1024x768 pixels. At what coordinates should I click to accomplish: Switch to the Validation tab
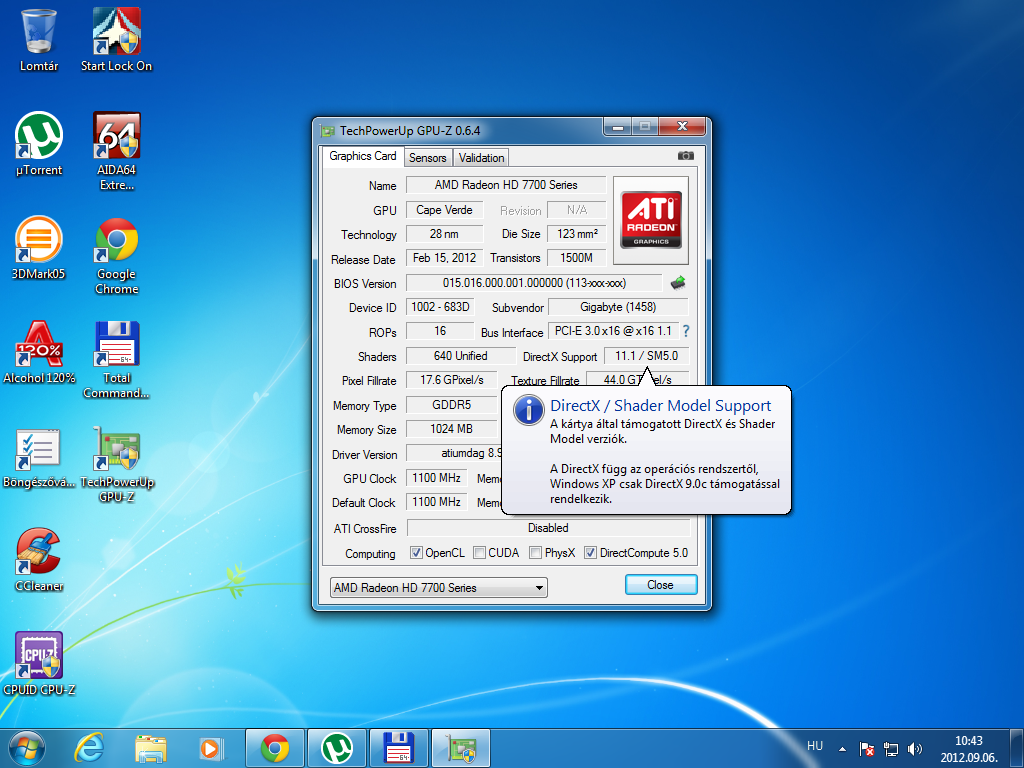(481, 157)
